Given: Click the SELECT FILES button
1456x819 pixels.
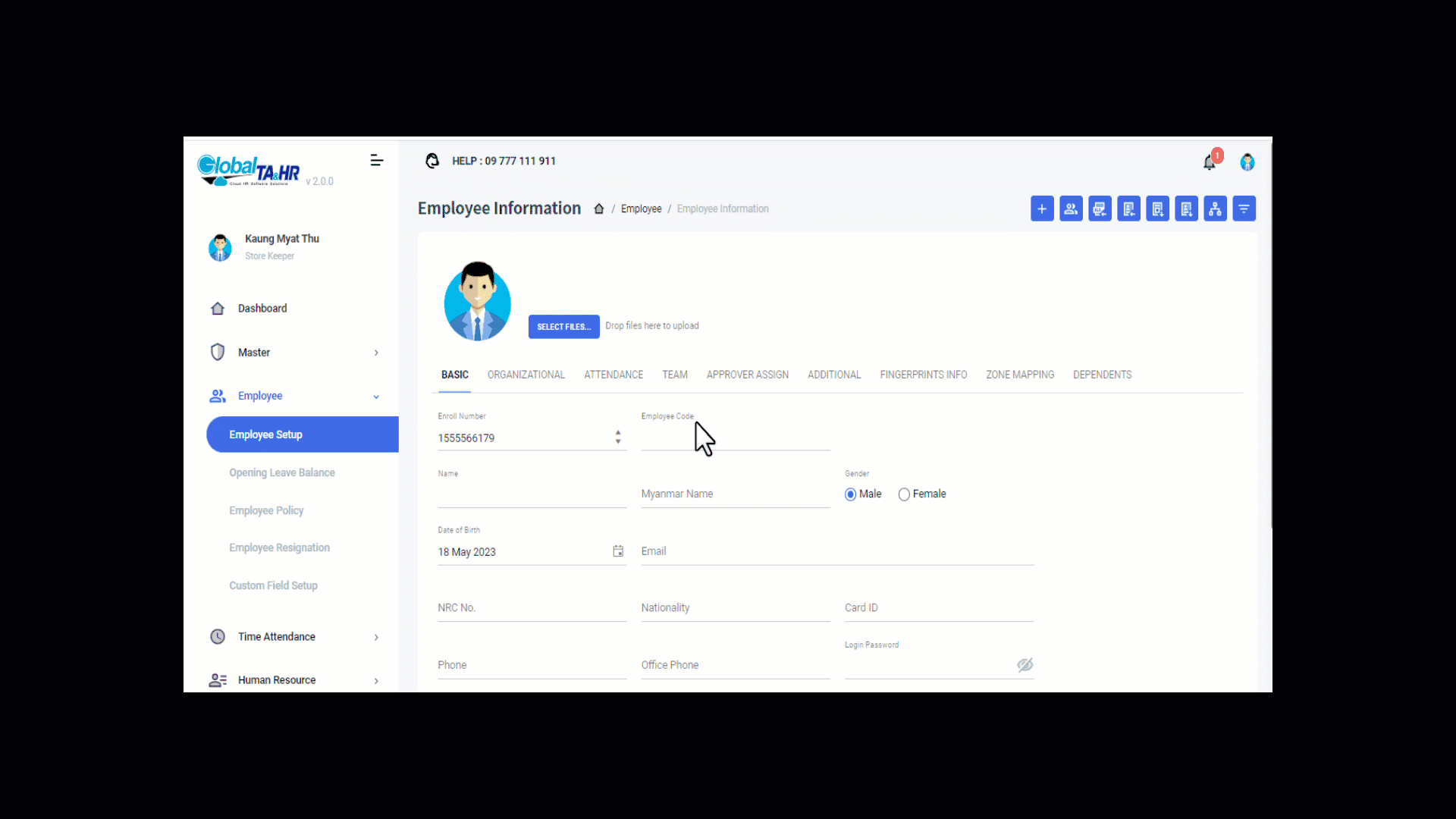Looking at the screenshot, I should 563,327.
